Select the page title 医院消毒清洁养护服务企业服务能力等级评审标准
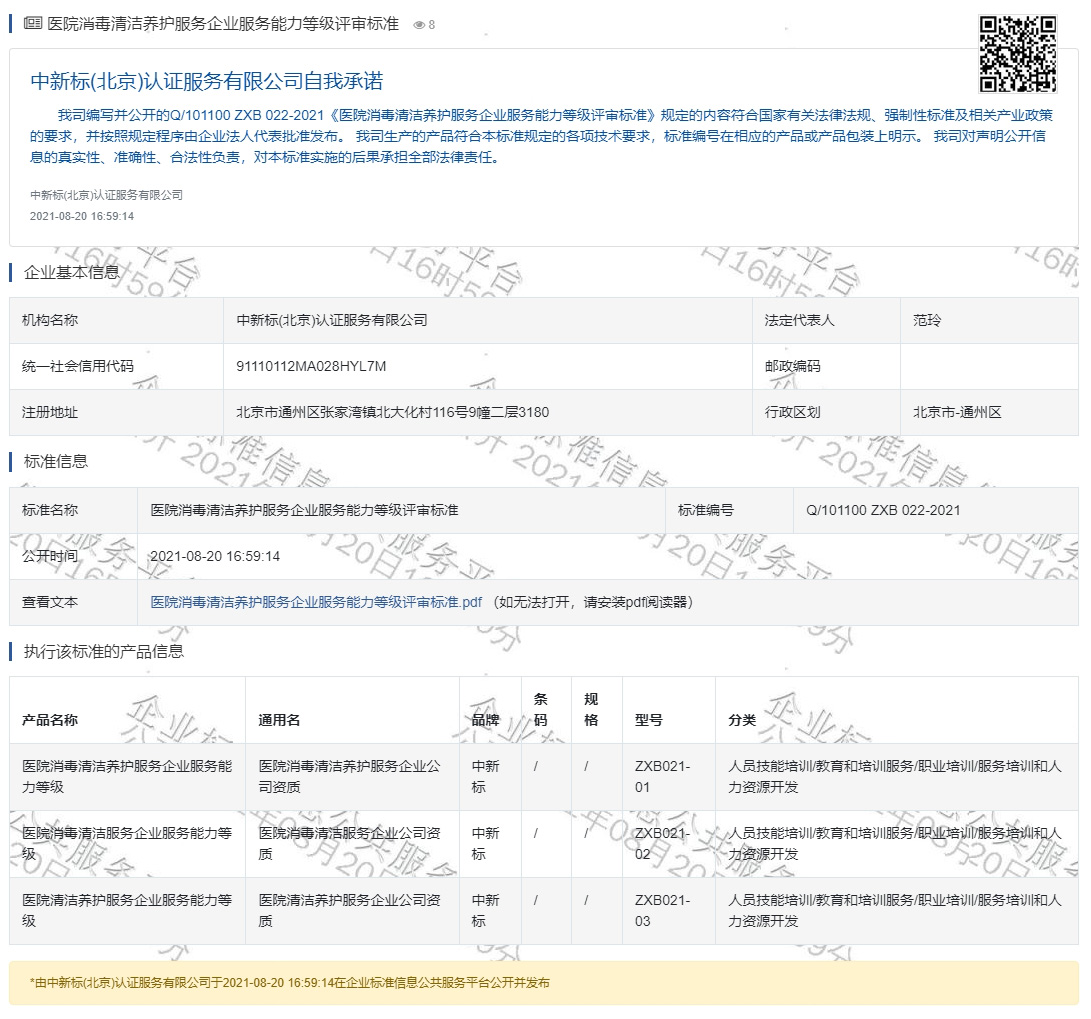1091x1019 pixels. [223, 24]
